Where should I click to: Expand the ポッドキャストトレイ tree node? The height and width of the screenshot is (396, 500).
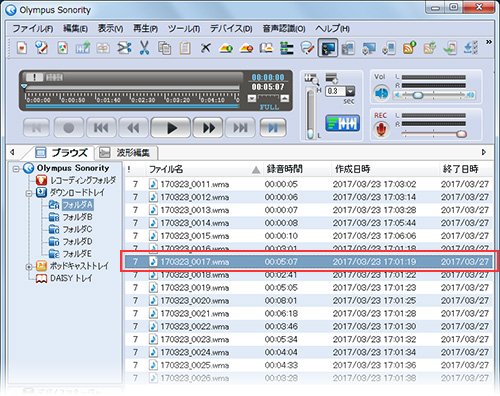point(29,267)
